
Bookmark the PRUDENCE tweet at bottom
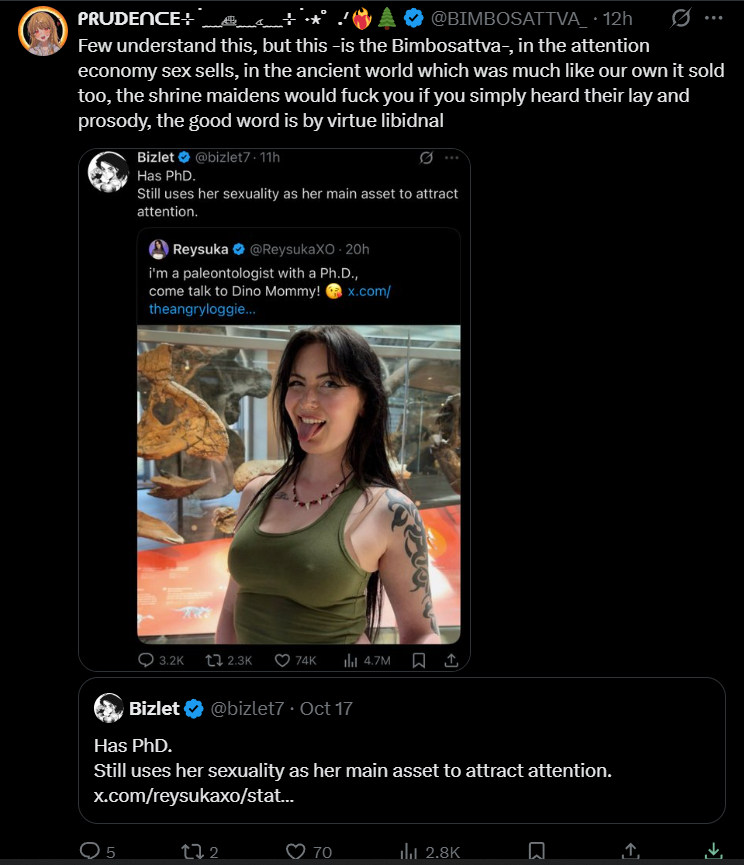click(x=536, y=851)
